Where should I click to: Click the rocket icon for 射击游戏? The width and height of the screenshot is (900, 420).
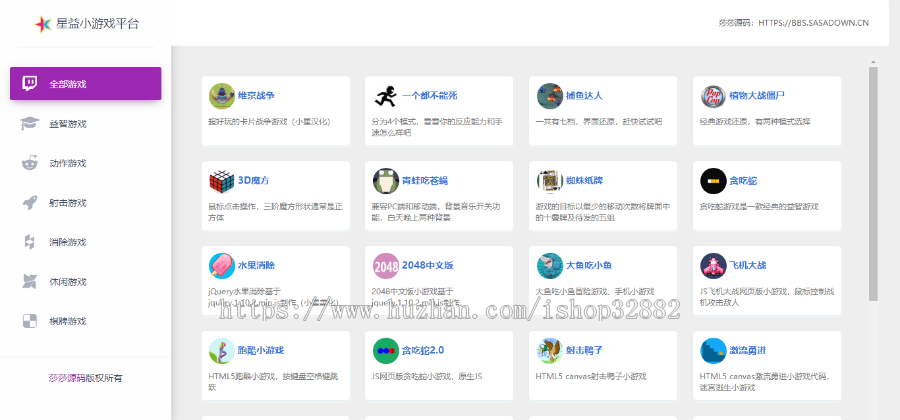[30, 203]
